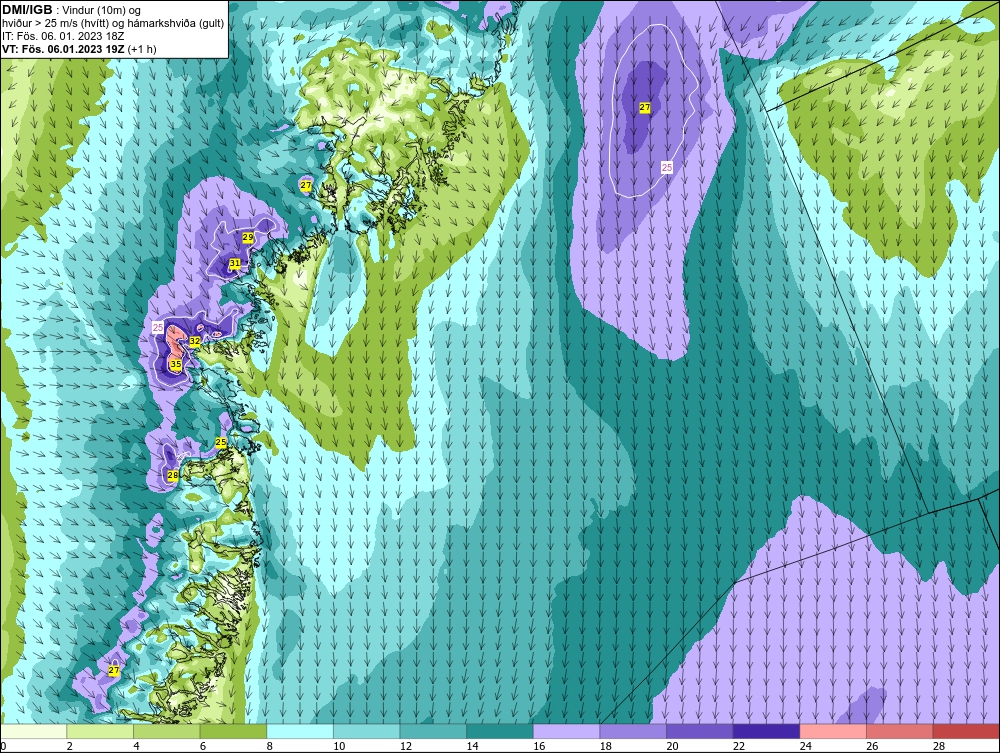Screen dimensions: 1000x753
Task: Click the legend scale number 16
Action: point(539,746)
